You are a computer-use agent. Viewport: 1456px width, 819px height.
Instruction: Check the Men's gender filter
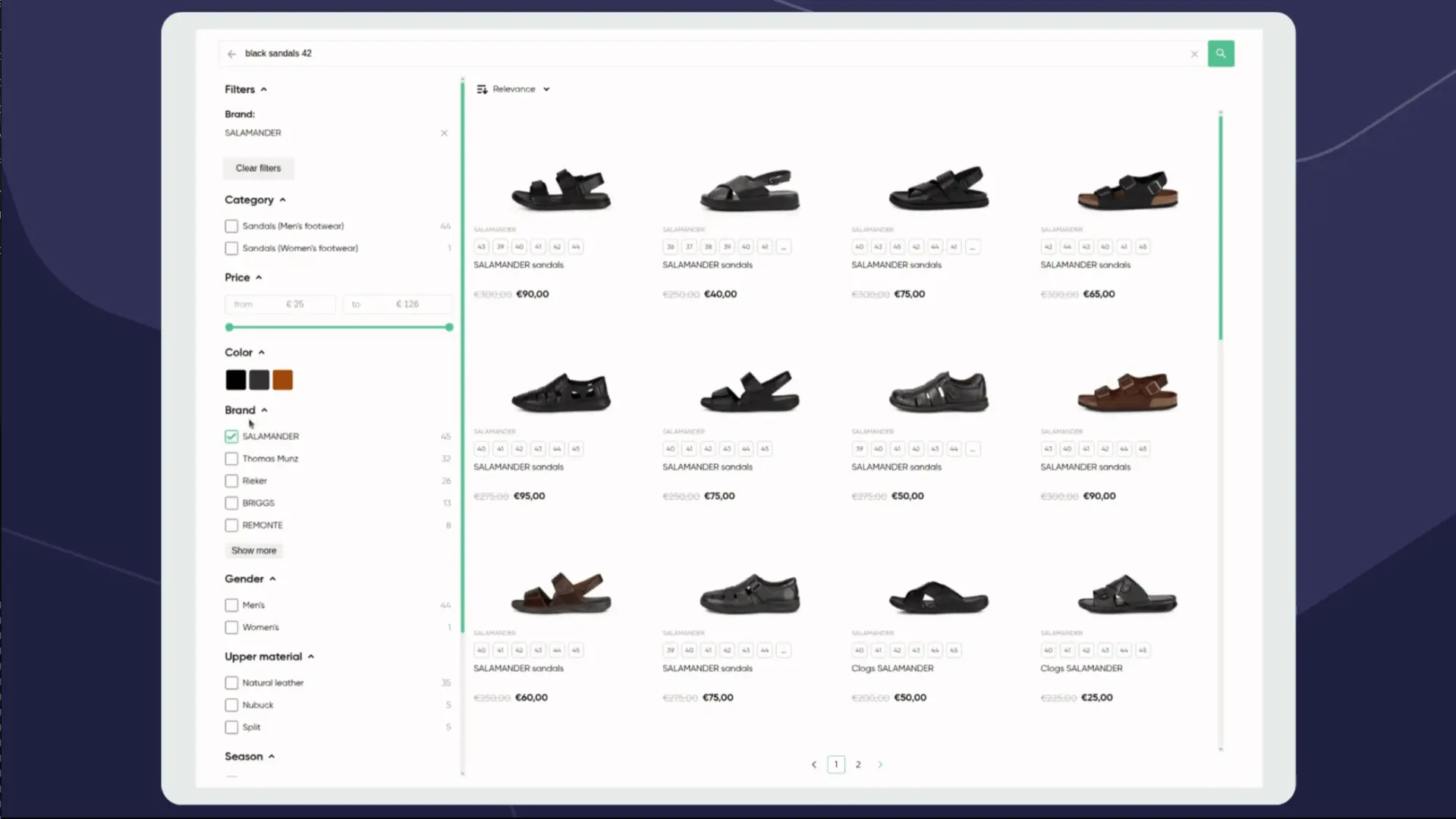coord(231,605)
